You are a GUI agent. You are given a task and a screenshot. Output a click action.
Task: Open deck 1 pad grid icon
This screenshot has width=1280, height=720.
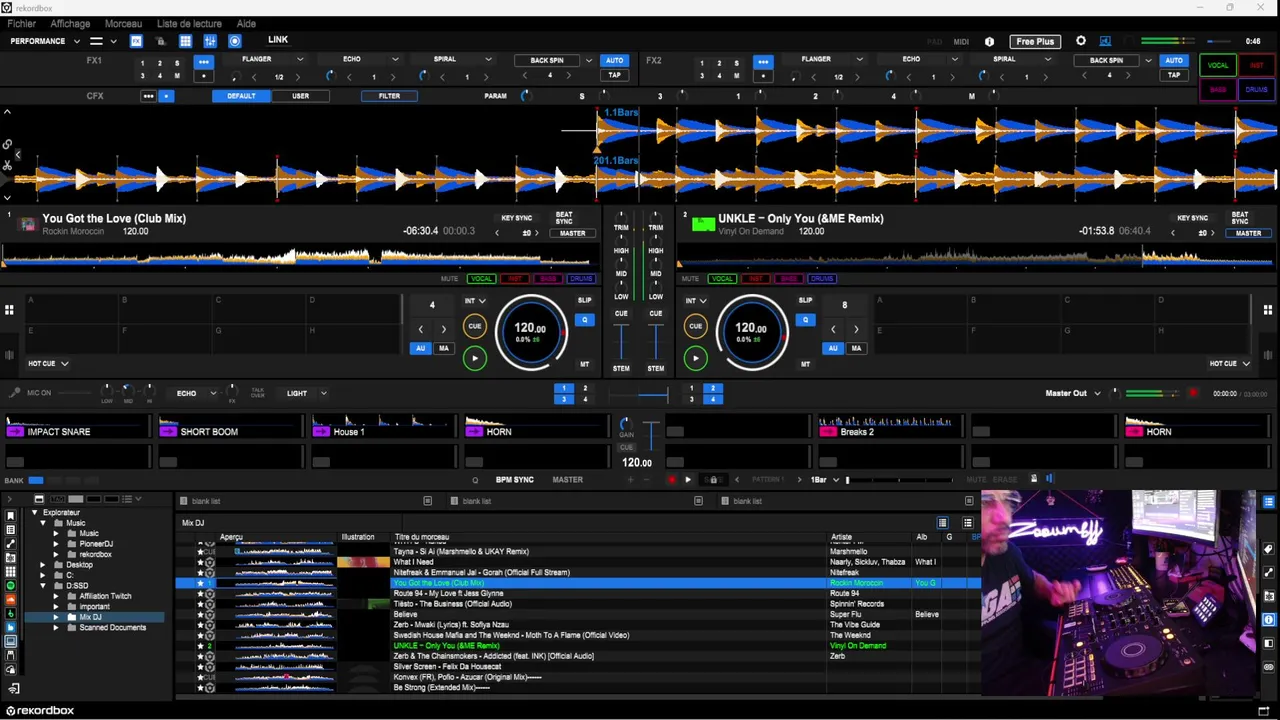click(x=9, y=310)
